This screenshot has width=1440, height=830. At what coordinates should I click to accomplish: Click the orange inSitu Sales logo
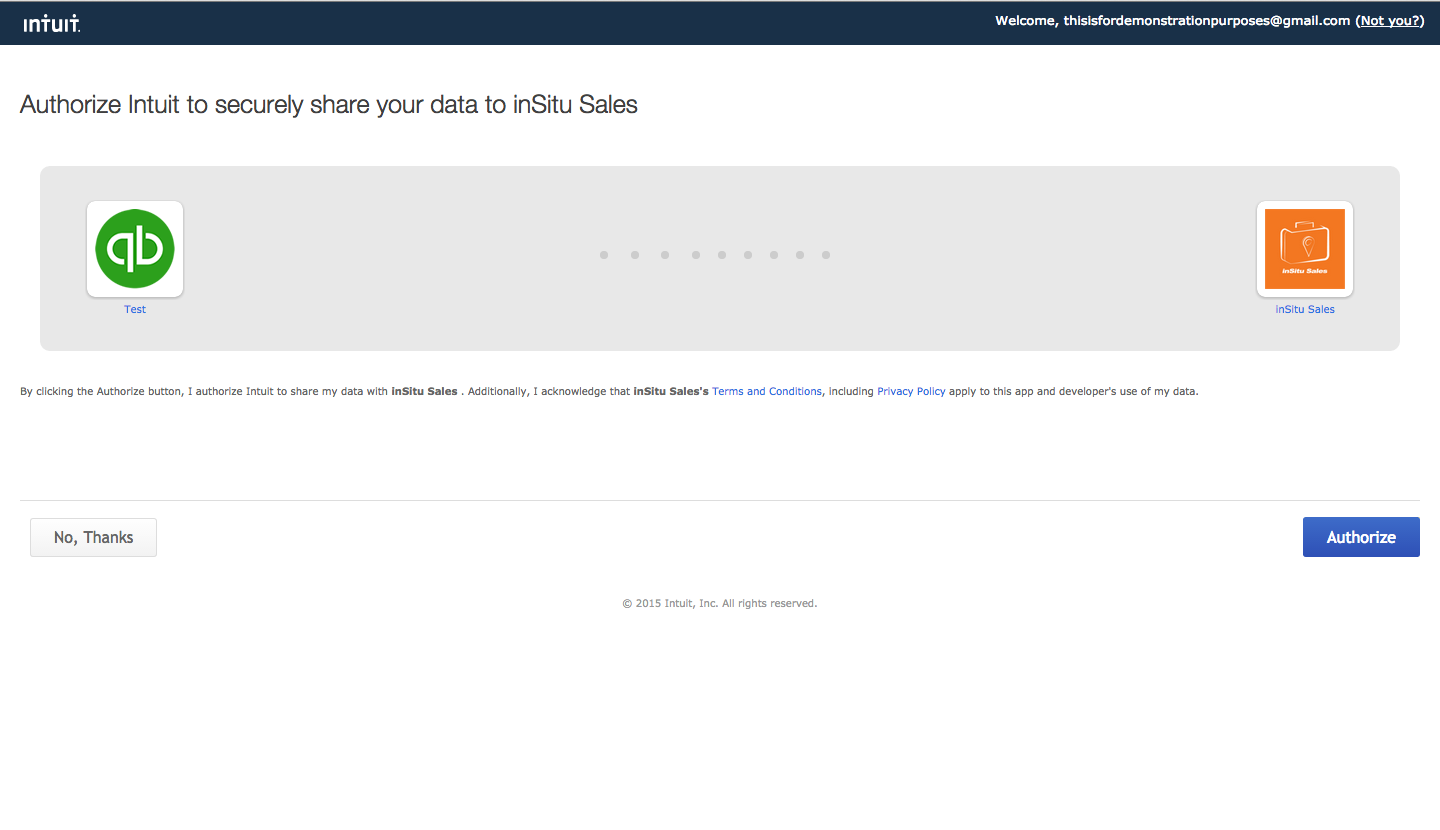pos(1304,249)
